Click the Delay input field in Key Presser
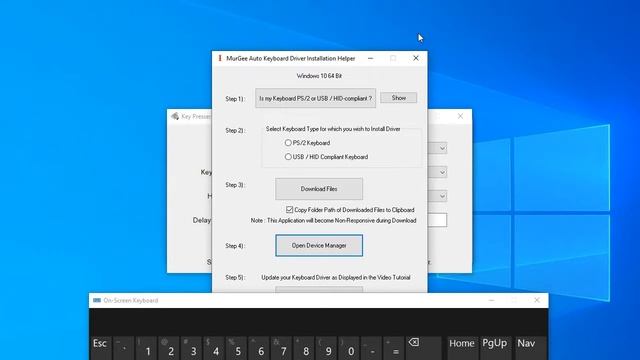The height and width of the screenshot is (360, 640). coord(437,220)
